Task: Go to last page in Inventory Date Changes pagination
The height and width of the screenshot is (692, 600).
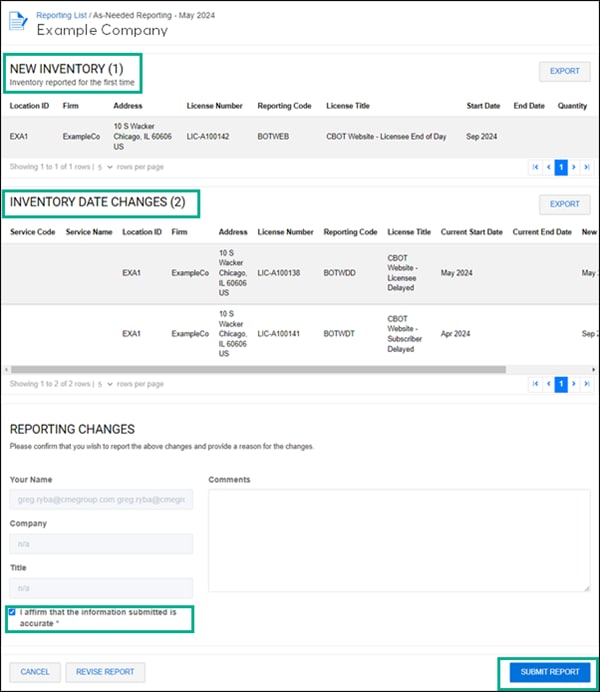Action: (x=587, y=384)
